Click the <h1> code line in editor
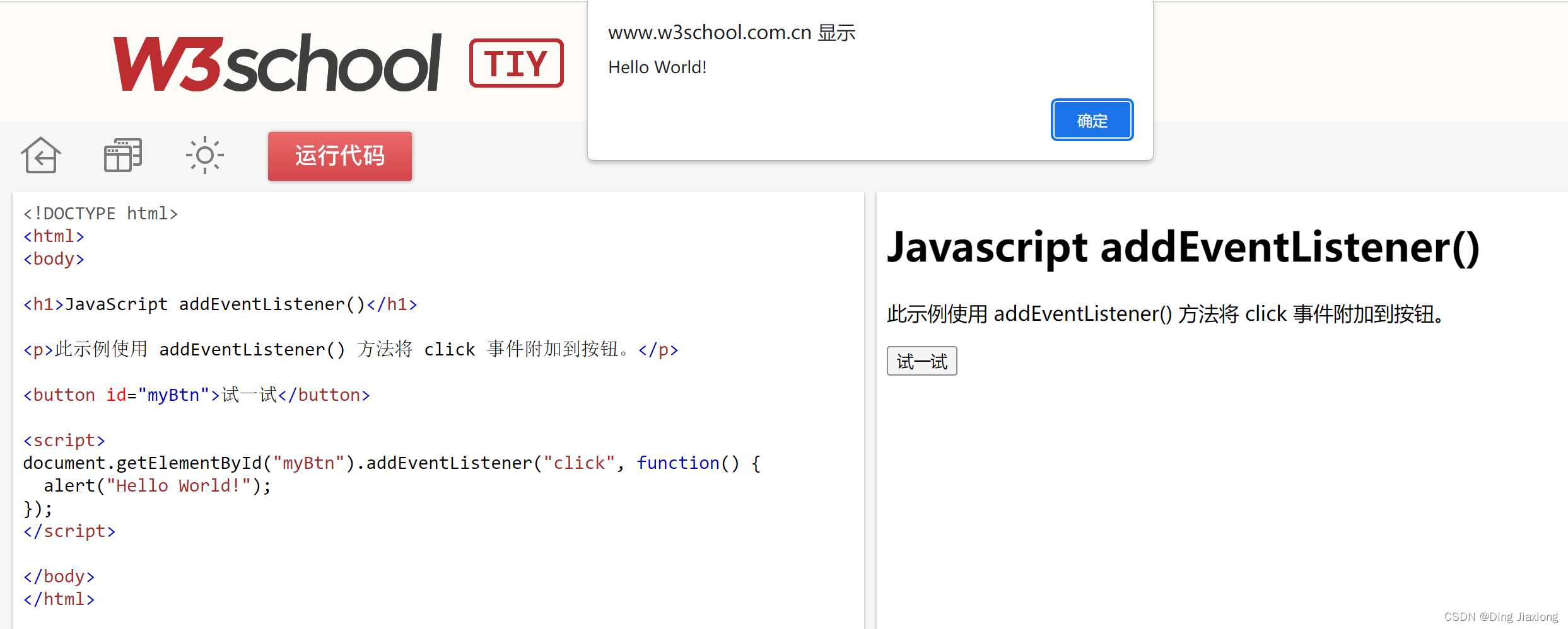 point(220,304)
